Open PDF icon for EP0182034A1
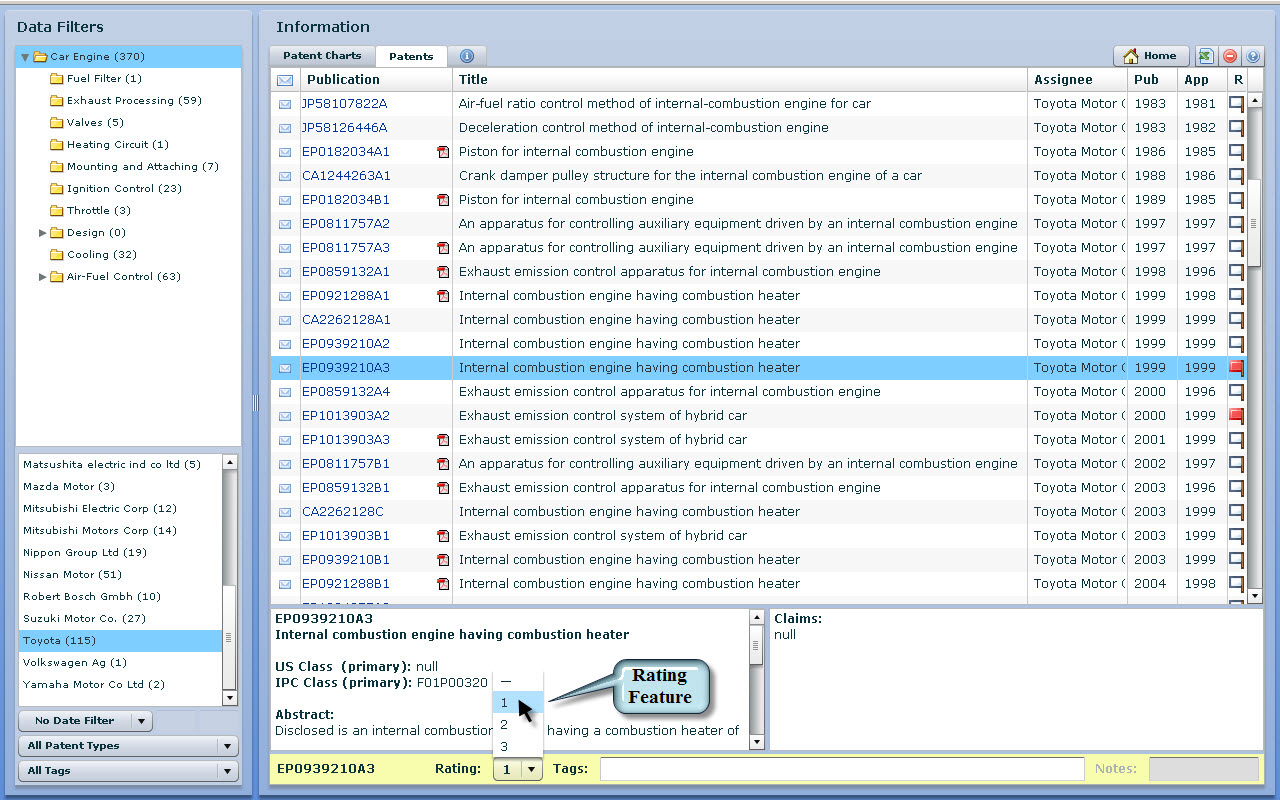This screenshot has width=1280, height=800. pyautogui.click(x=442, y=152)
